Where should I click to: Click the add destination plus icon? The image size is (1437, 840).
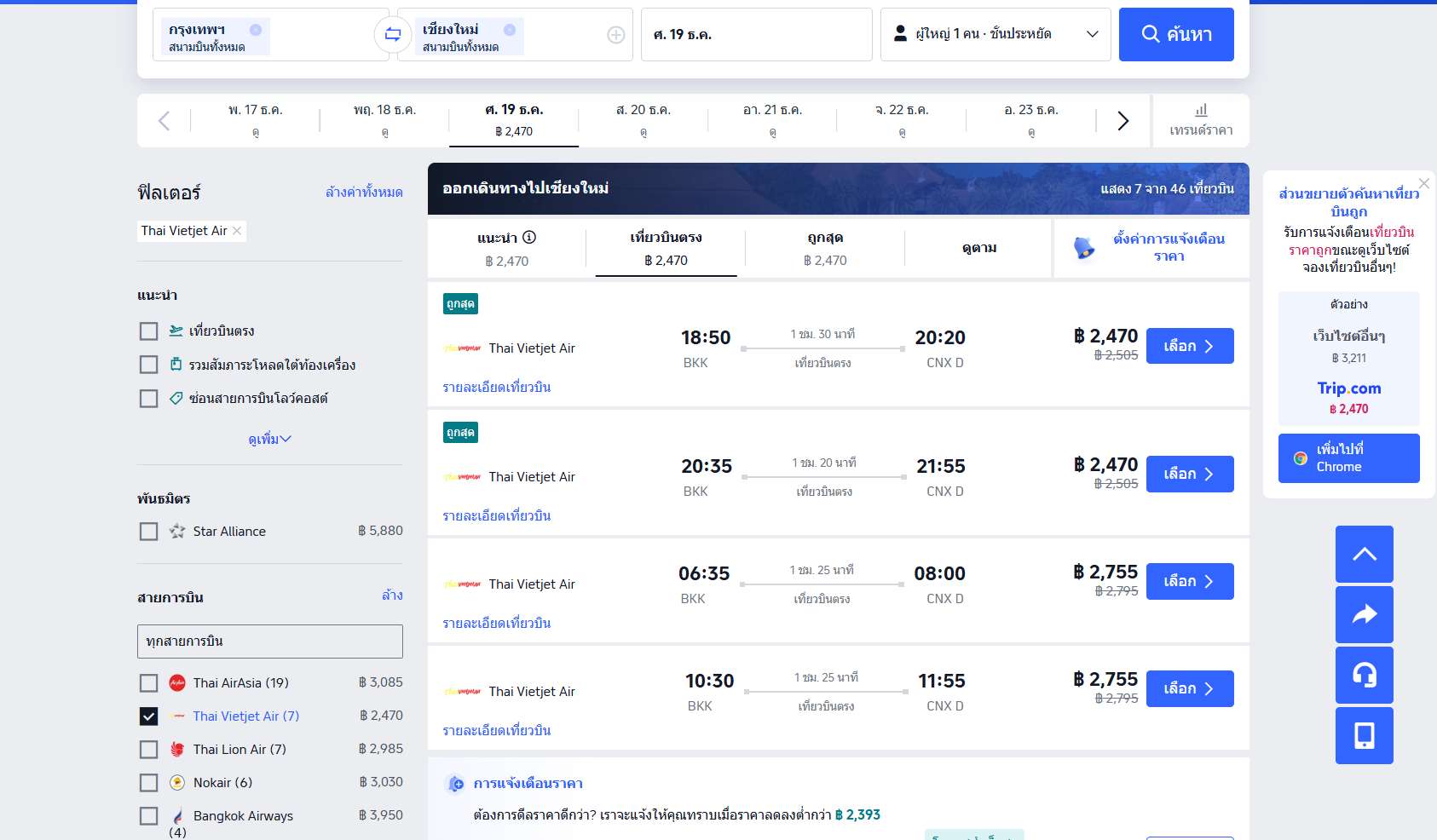(x=615, y=35)
